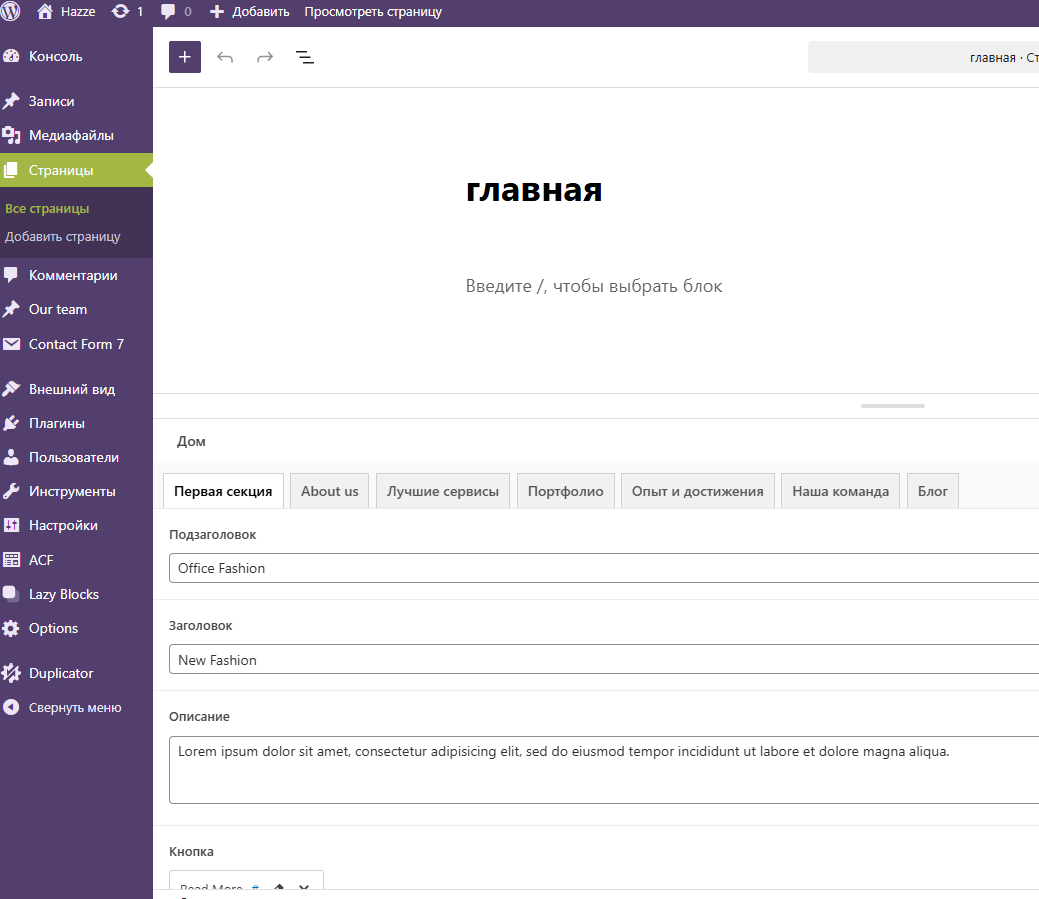
Task: Click the Консоль dashboard gauge icon
Action: tap(11, 56)
